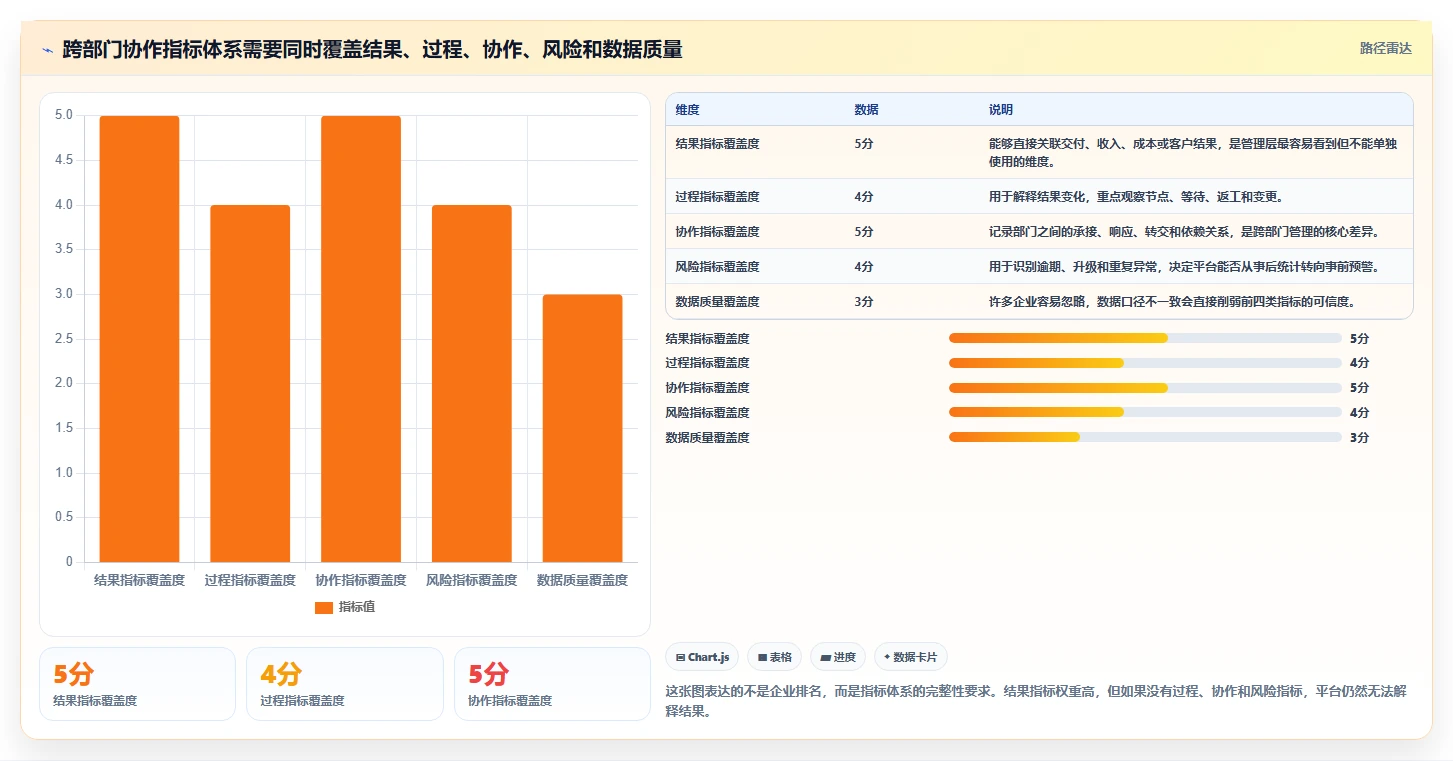Open the 5分 协作指标覆盖度 card

[x=552, y=684]
